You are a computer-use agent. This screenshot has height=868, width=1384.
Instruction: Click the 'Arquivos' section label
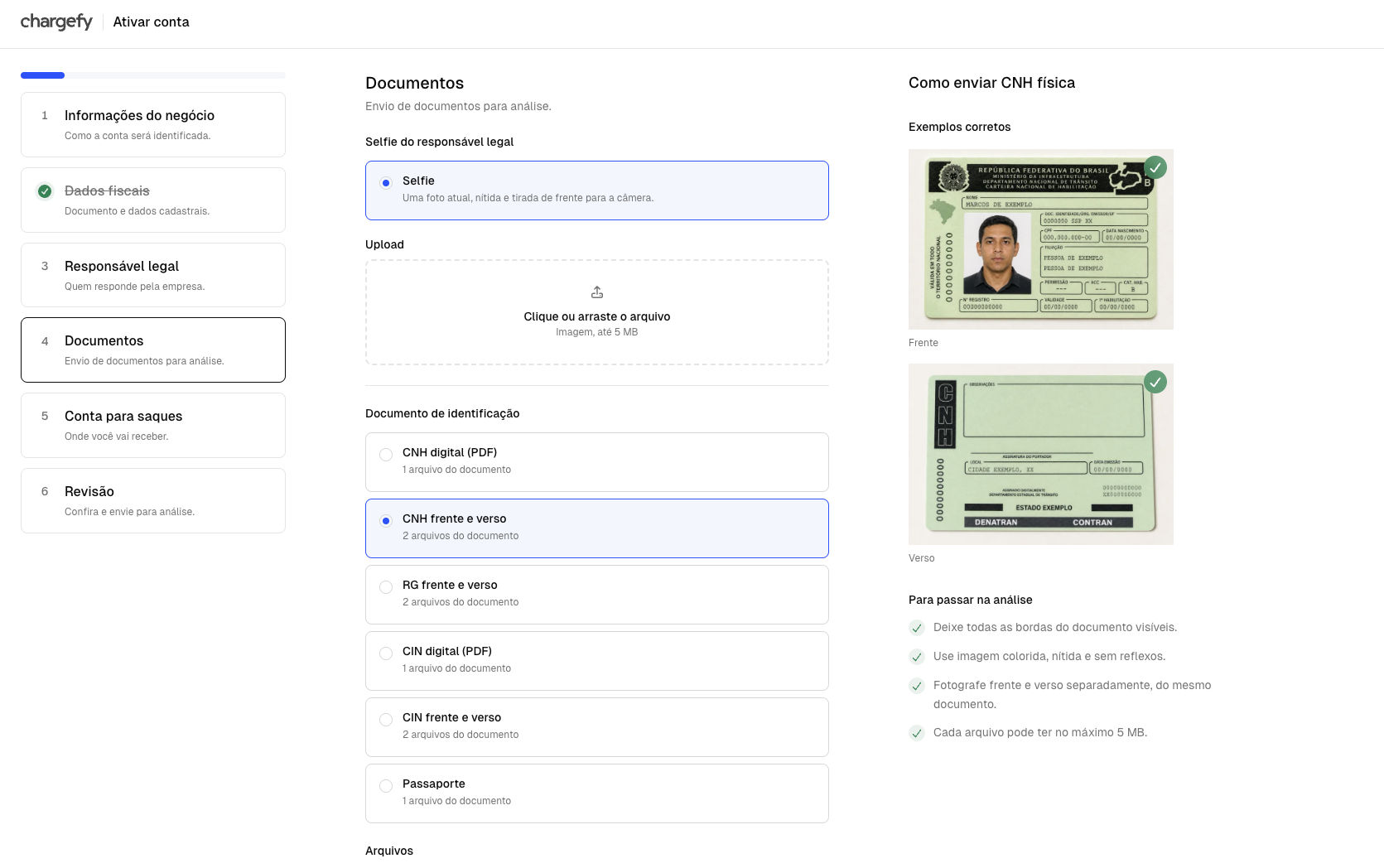tap(389, 851)
